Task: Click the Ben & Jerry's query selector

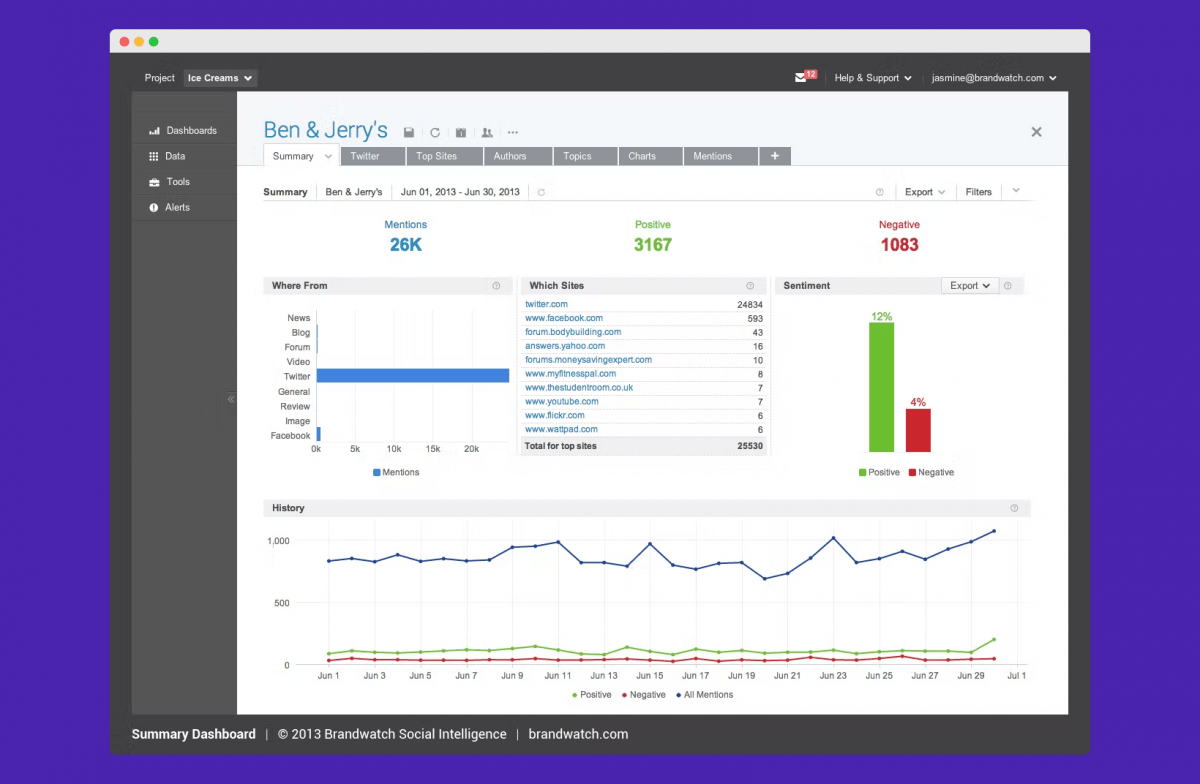Action: pos(354,192)
